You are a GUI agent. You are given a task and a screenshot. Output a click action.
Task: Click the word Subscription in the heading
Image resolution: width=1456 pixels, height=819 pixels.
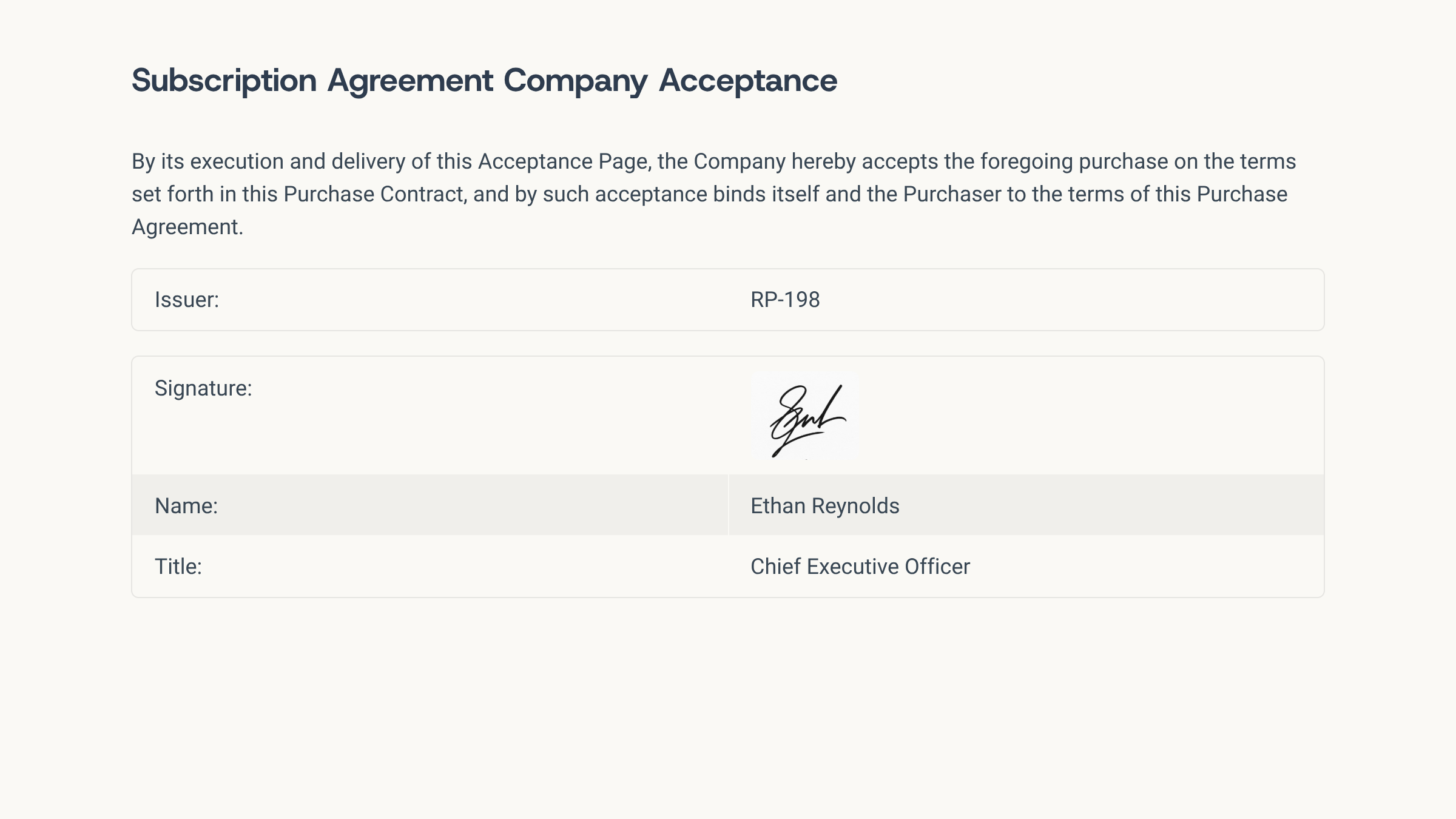(x=224, y=81)
